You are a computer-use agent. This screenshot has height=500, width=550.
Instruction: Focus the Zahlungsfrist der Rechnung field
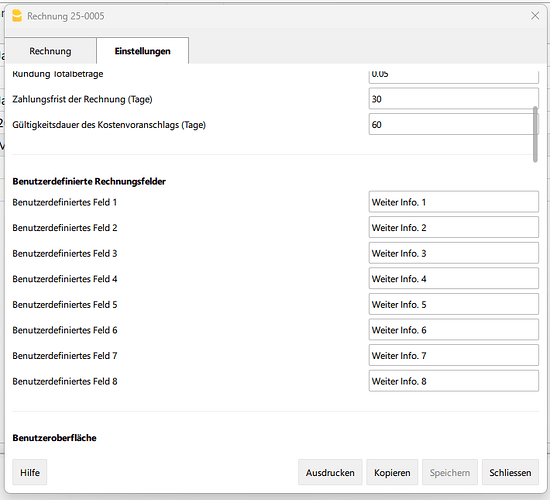[454, 99]
